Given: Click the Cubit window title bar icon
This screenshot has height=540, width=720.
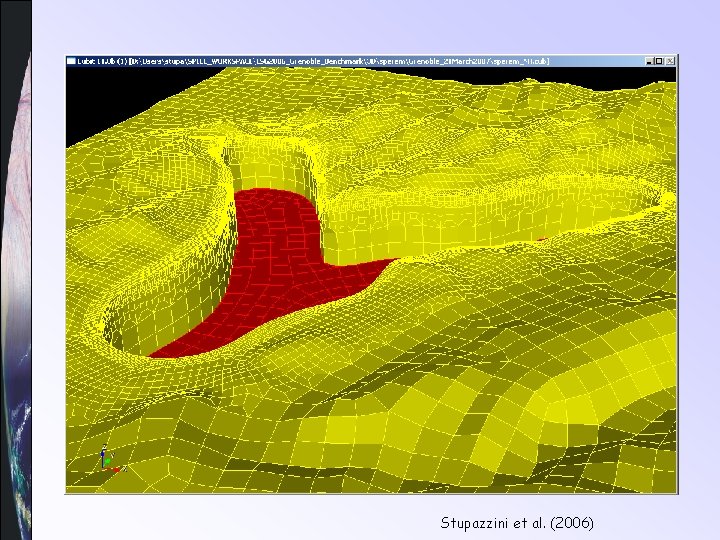Looking at the screenshot, I should click(71, 61).
